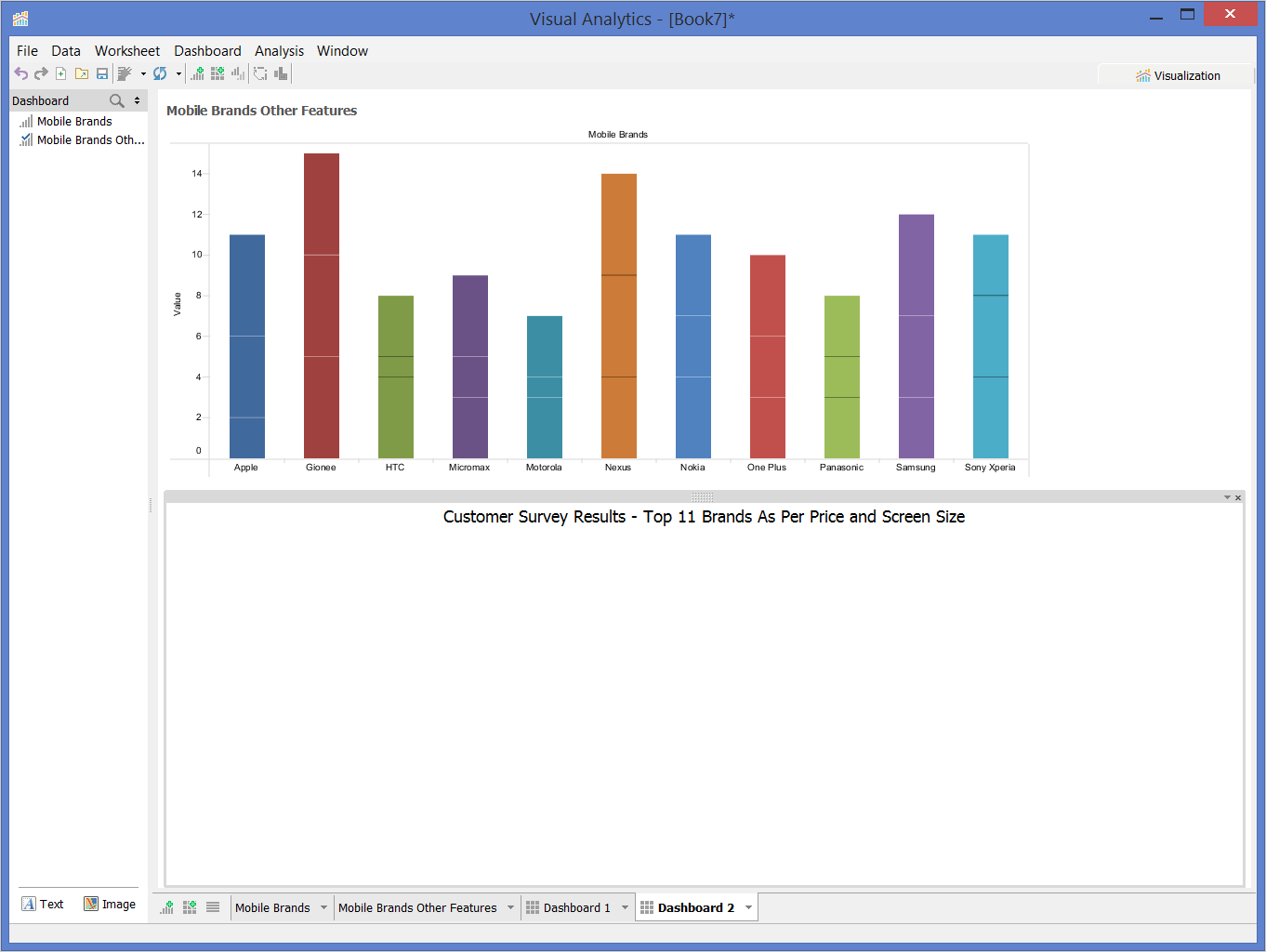This screenshot has height=952, width=1266.
Task: Select the Gionee red bar
Action: [x=322, y=306]
